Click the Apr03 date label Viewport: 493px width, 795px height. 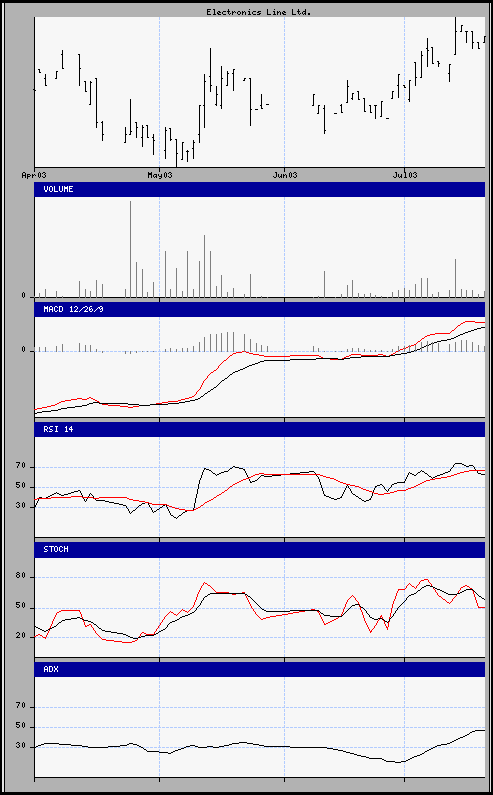coord(34,175)
